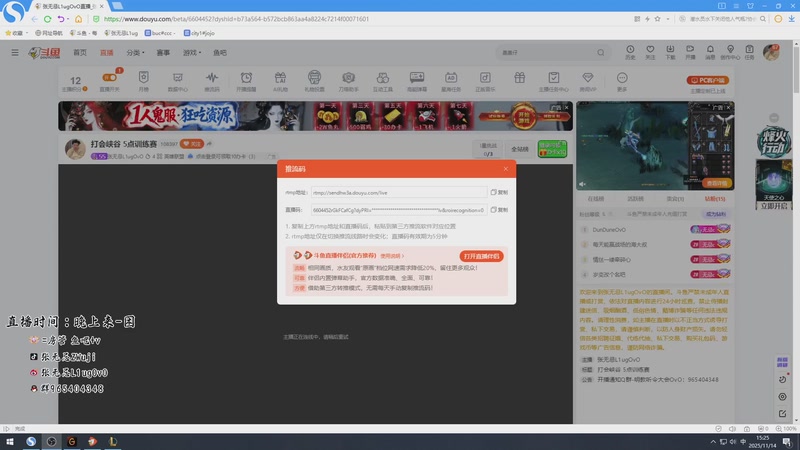The width and height of the screenshot is (800, 450).
Task: Open 赛事 in Douyu navigation
Action: [x=163, y=53]
